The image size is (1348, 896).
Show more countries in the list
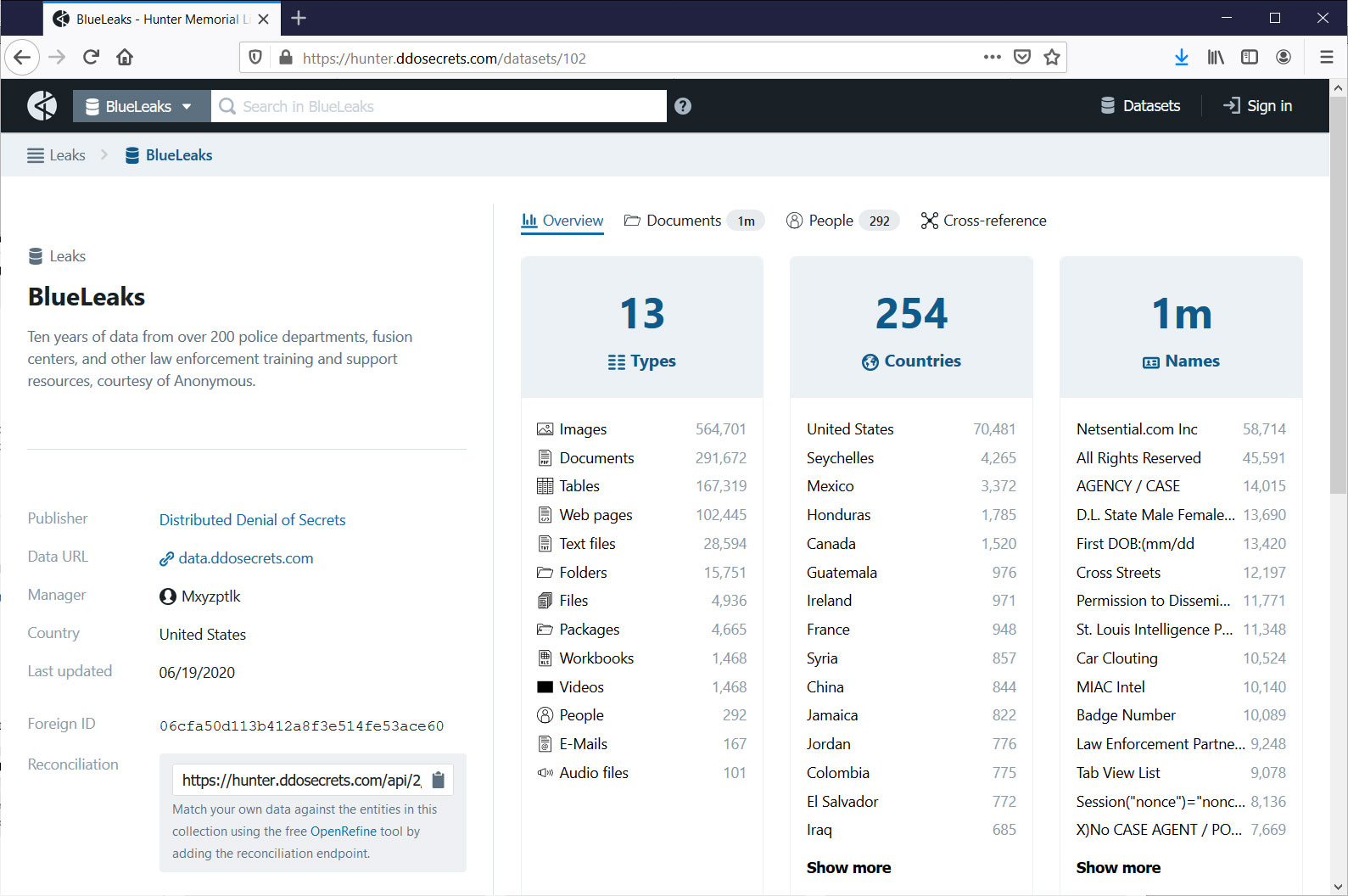coord(848,867)
